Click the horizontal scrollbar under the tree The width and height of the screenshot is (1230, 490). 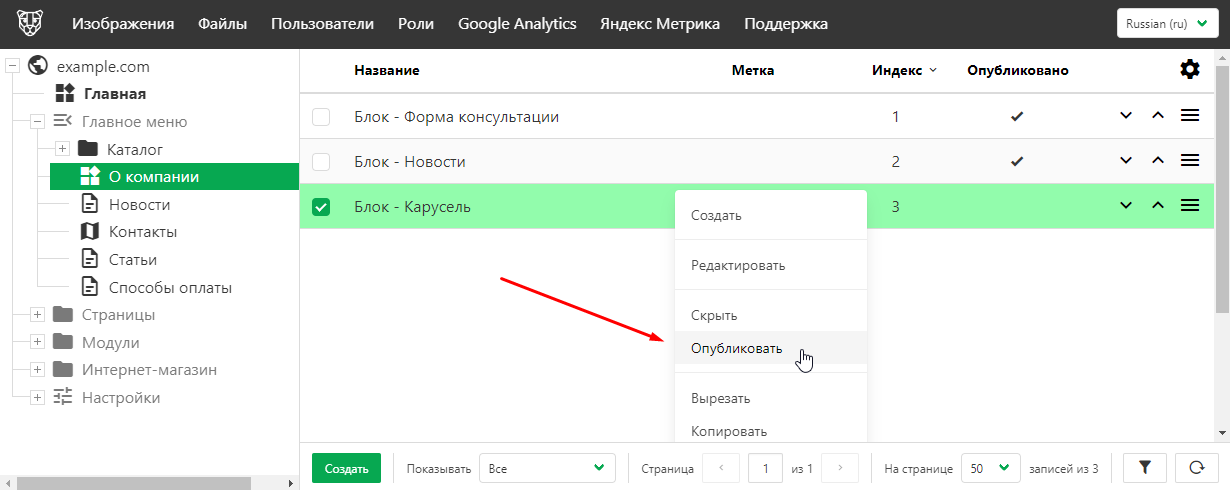(130, 483)
